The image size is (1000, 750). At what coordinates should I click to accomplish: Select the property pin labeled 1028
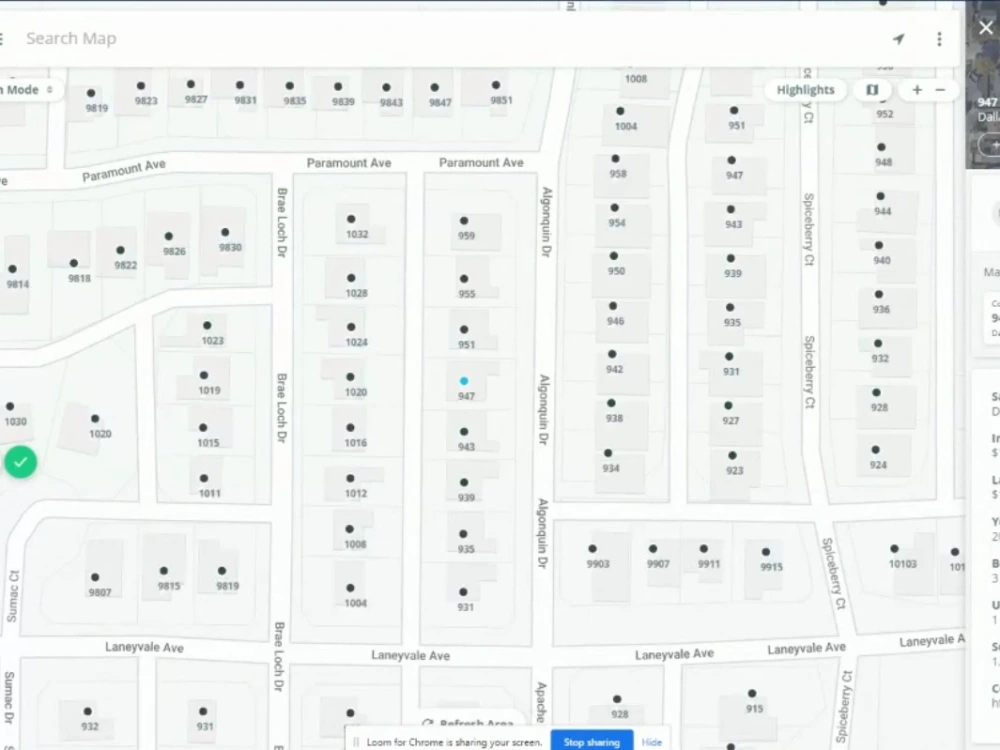[351, 278]
